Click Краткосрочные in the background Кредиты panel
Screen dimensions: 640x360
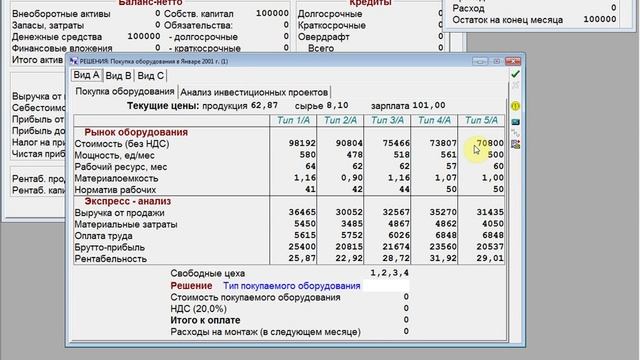tap(331, 25)
